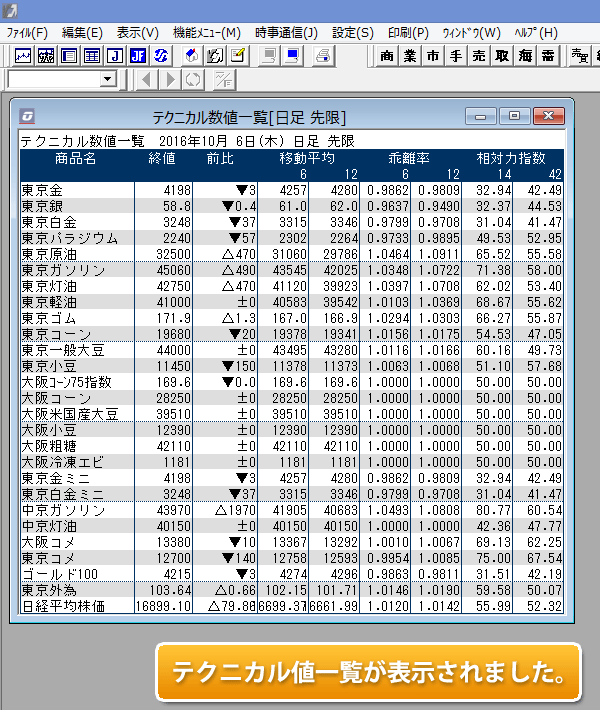Screen dimensions: 600x710
Task: Click the blue J toolbar icon
Action: (115, 56)
